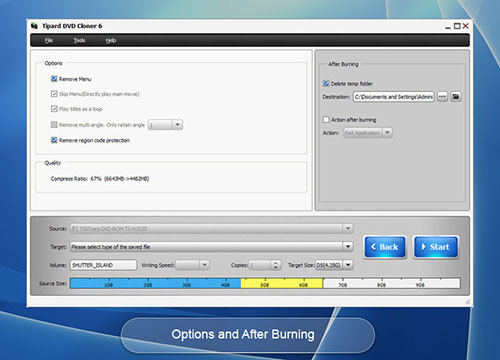Image resolution: width=500 pixels, height=360 pixels.
Task: Open the Help menu
Action: click(x=111, y=40)
